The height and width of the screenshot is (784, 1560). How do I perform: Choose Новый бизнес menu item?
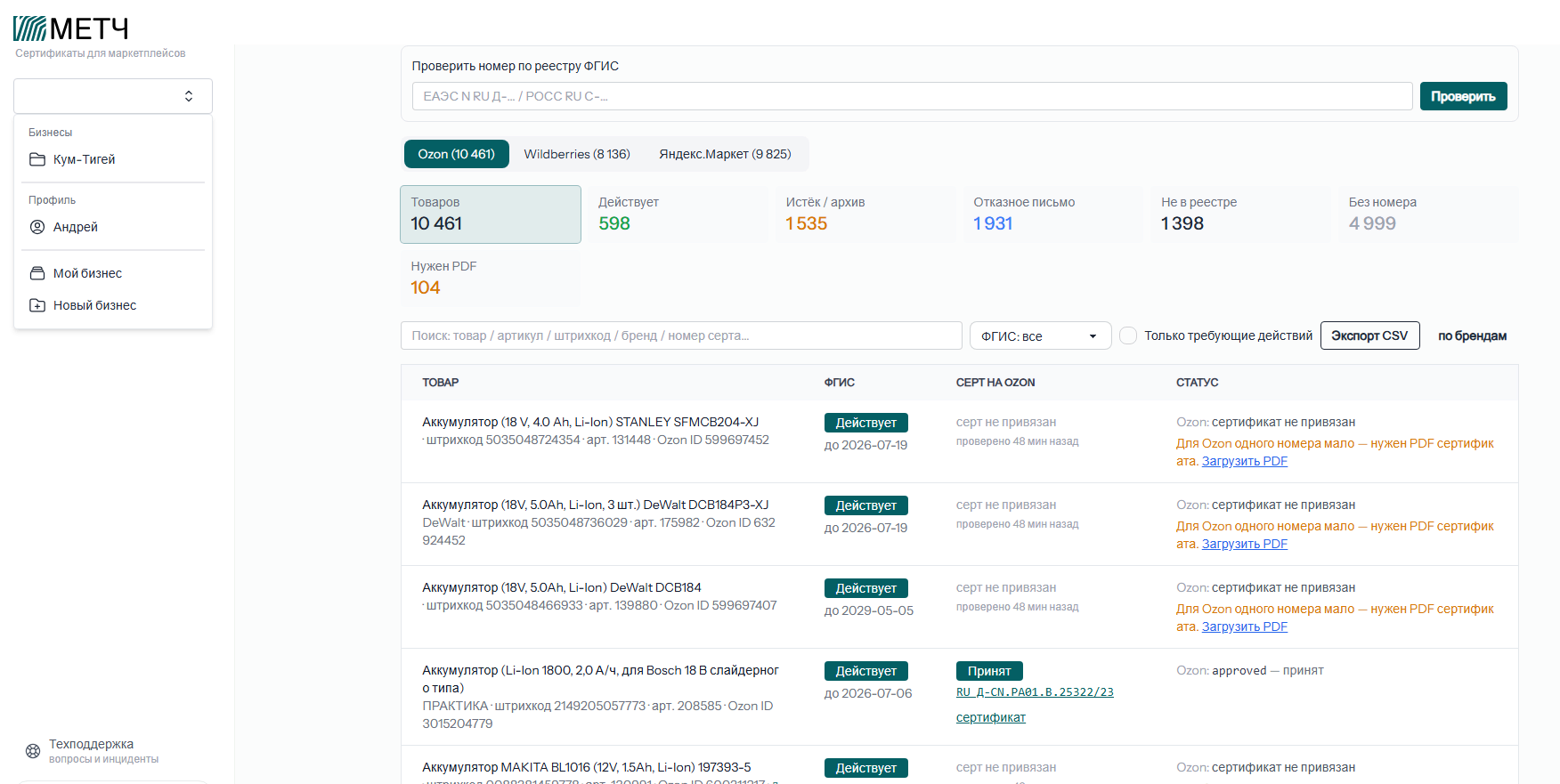113,305
